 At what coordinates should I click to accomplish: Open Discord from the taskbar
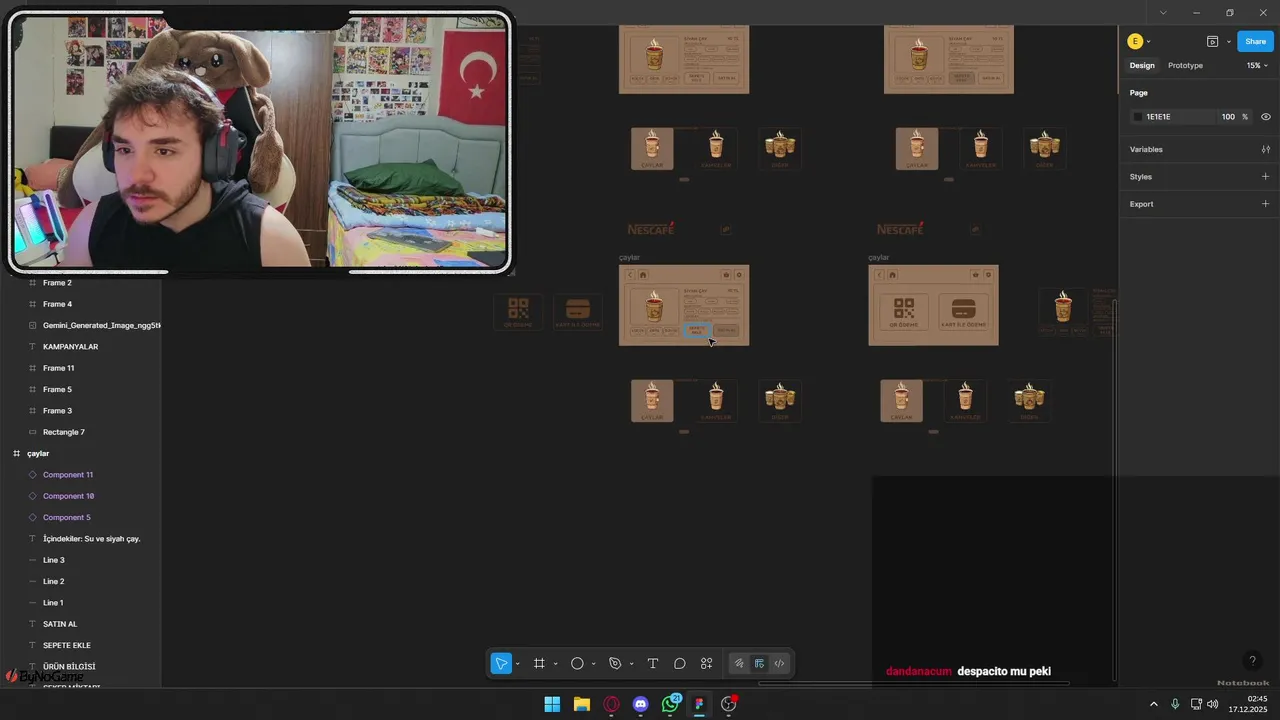[x=641, y=704]
